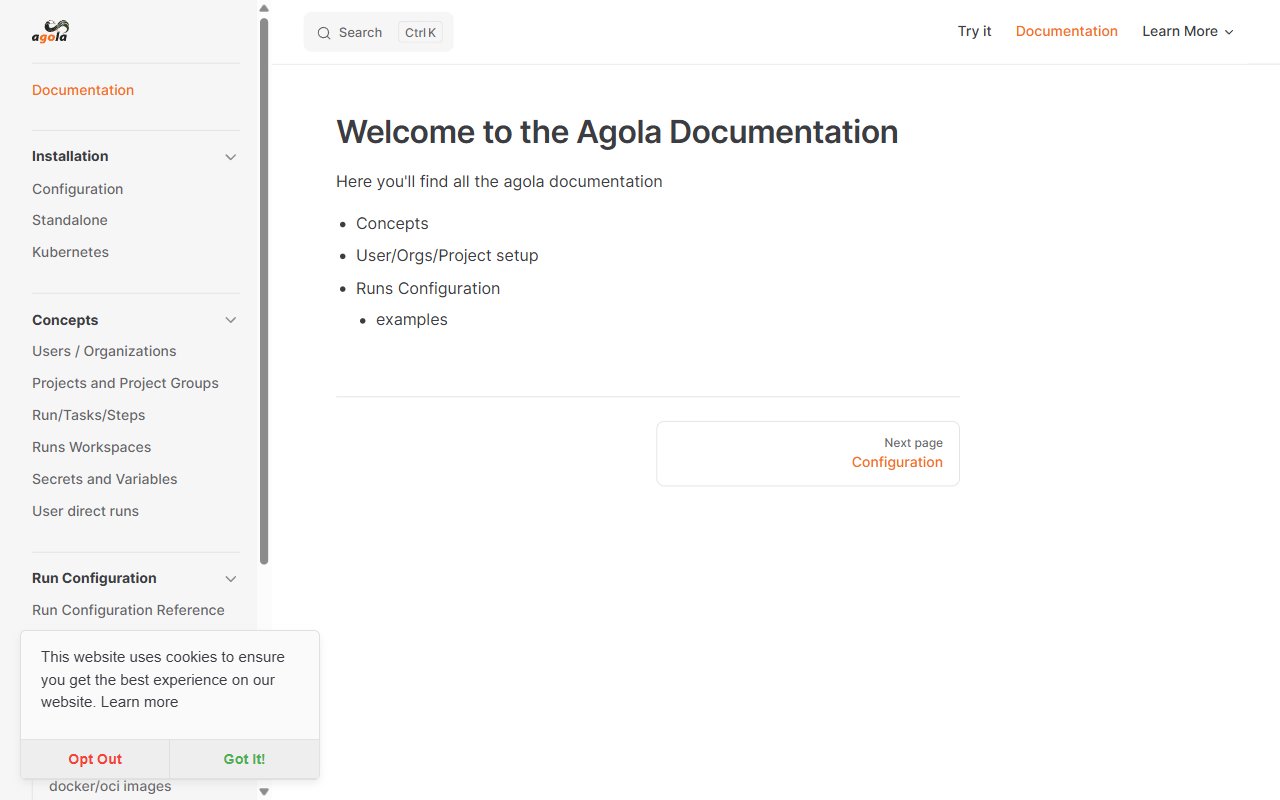The image size is (1280, 800).
Task: Click the search magnifier icon
Action: 324,33
